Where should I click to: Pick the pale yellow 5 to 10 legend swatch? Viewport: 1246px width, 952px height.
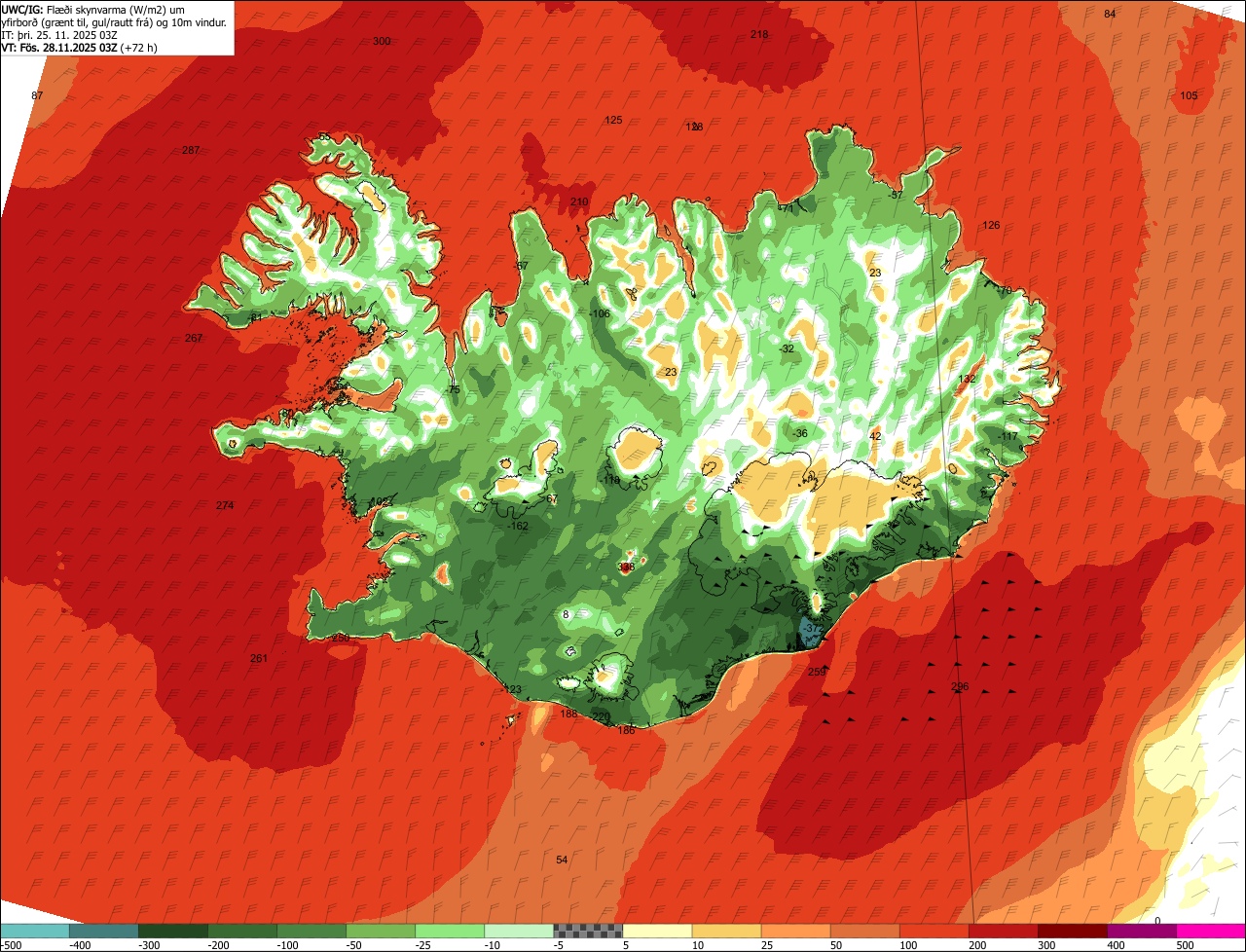click(656, 931)
